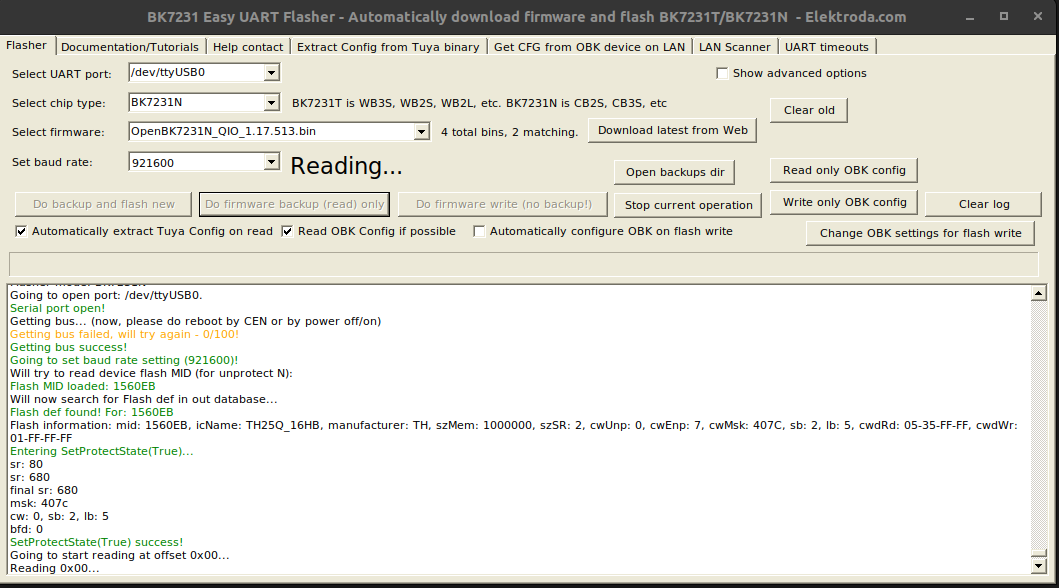
Task: Click 'Going to set baud rate setting' line
Action: [124, 360]
